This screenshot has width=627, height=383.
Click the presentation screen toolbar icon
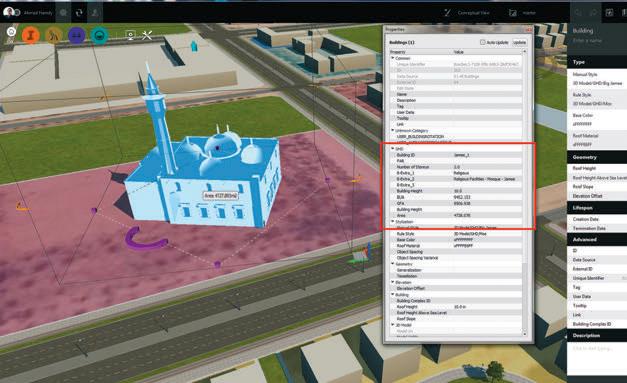[x=130, y=35]
